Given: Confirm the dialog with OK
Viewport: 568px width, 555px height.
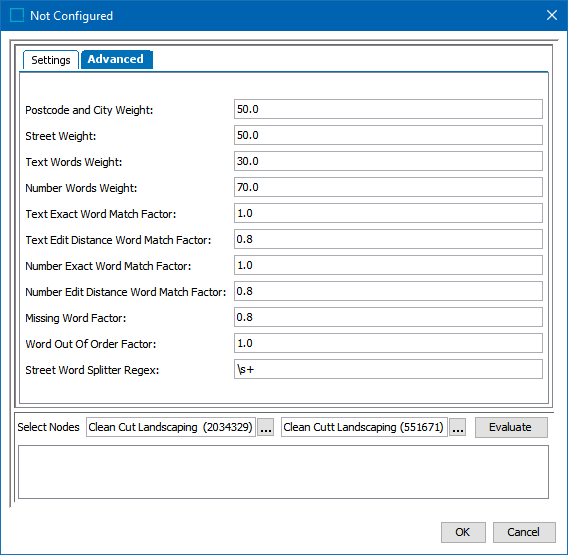Looking at the screenshot, I should pyautogui.click(x=463, y=532).
